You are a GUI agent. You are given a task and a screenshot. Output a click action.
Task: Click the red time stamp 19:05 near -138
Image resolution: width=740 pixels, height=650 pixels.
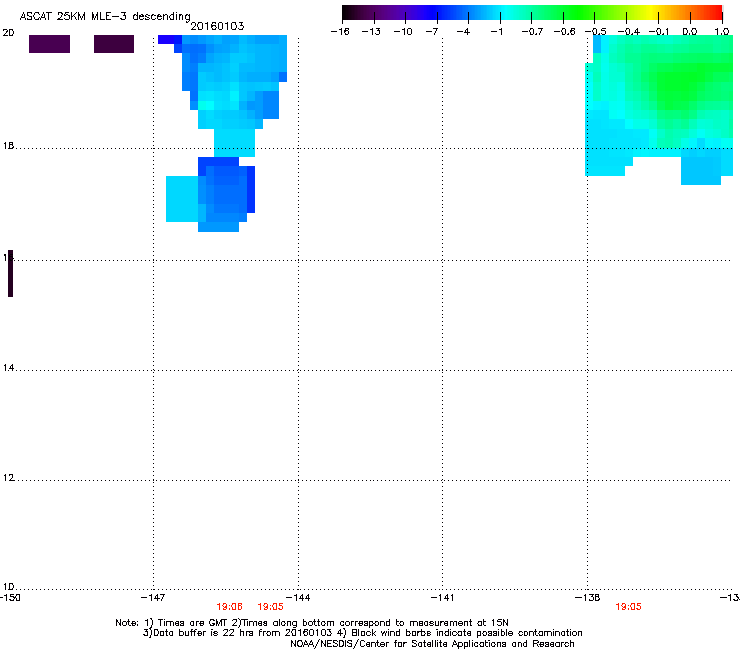pyautogui.click(x=628, y=607)
